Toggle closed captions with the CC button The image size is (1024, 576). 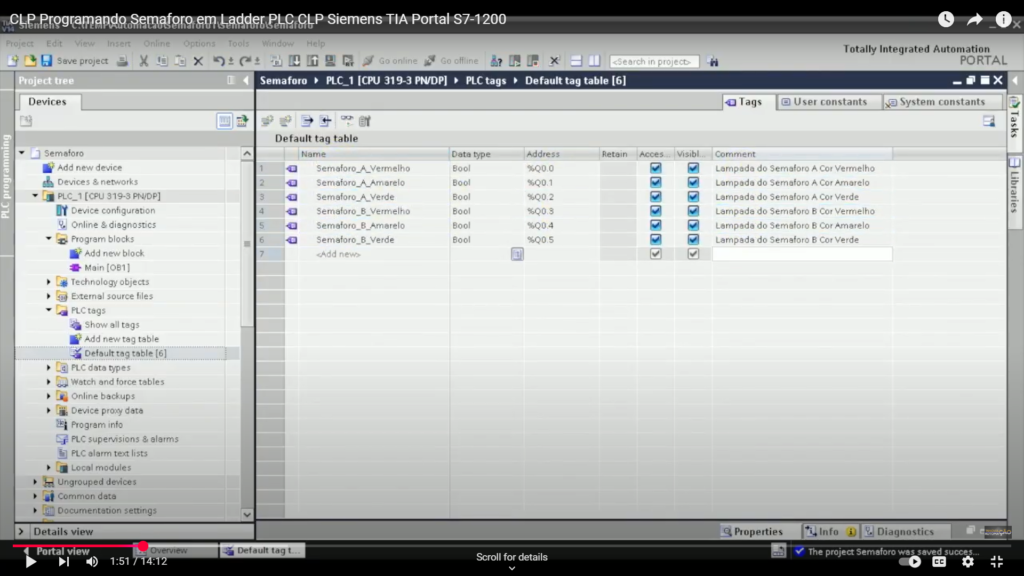[939, 561]
